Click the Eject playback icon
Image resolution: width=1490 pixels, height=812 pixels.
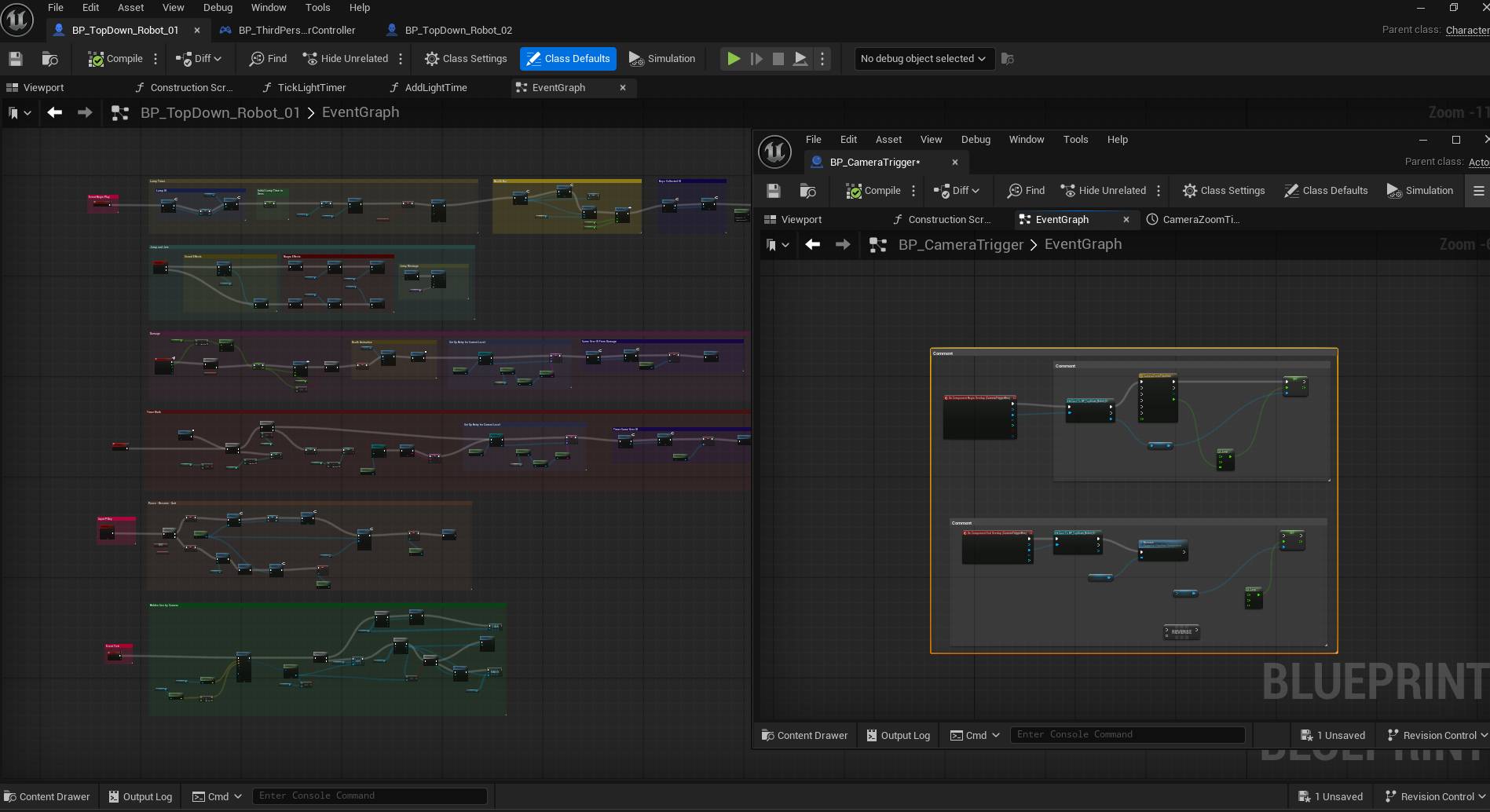(800, 59)
